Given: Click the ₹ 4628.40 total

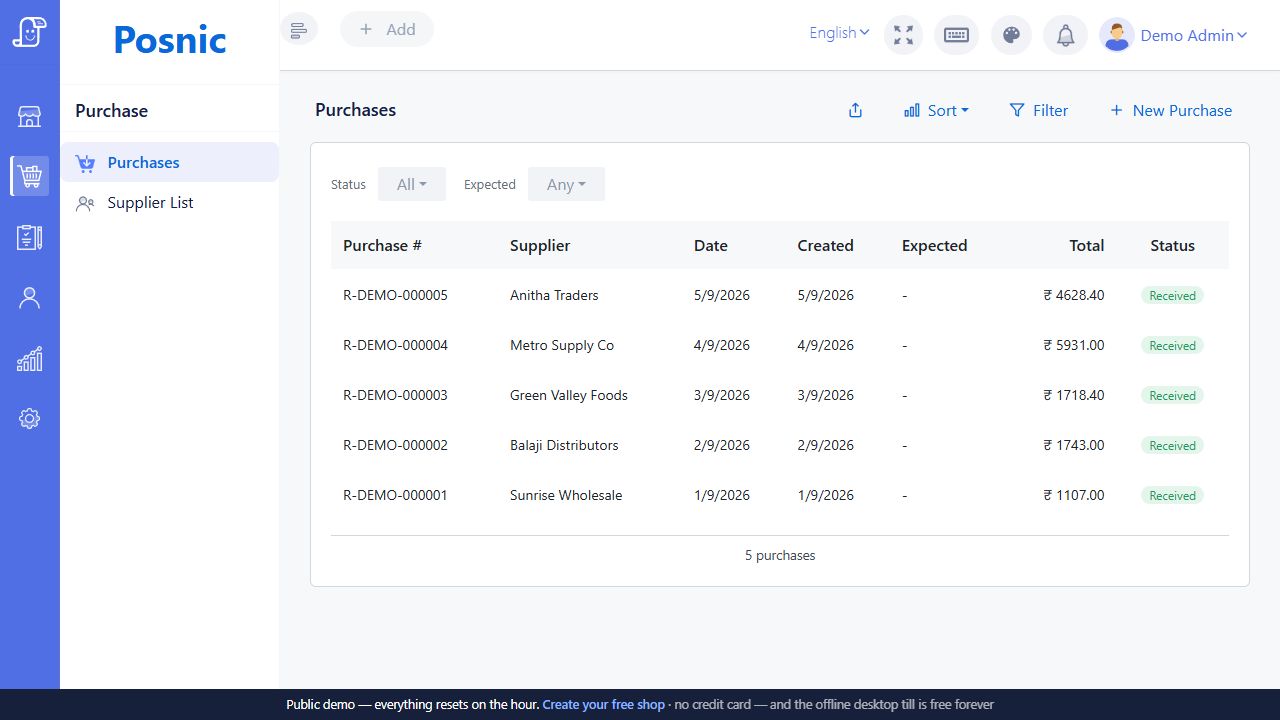Looking at the screenshot, I should [1074, 295].
